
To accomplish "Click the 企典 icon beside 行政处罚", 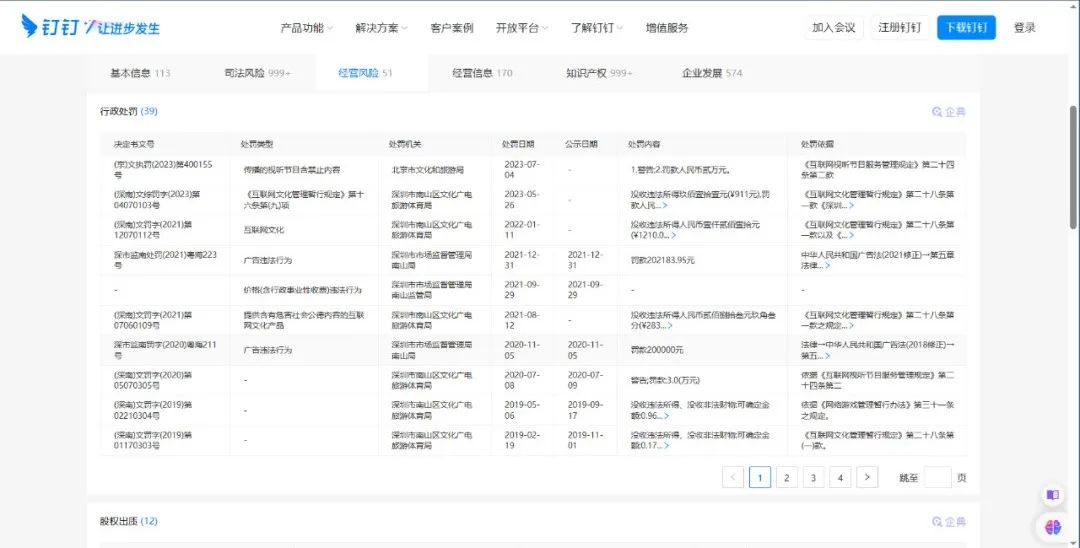I will 948,112.
